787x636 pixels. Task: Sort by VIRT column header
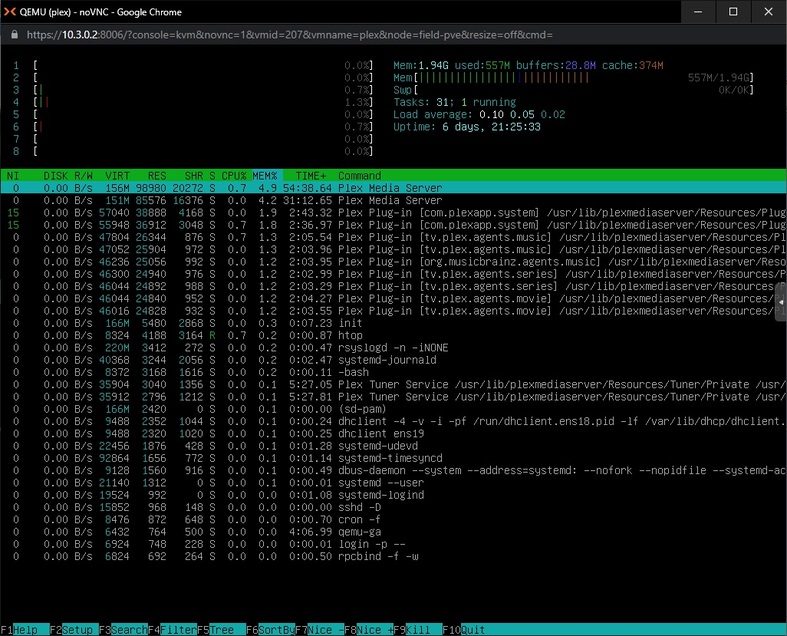[x=117, y=176]
